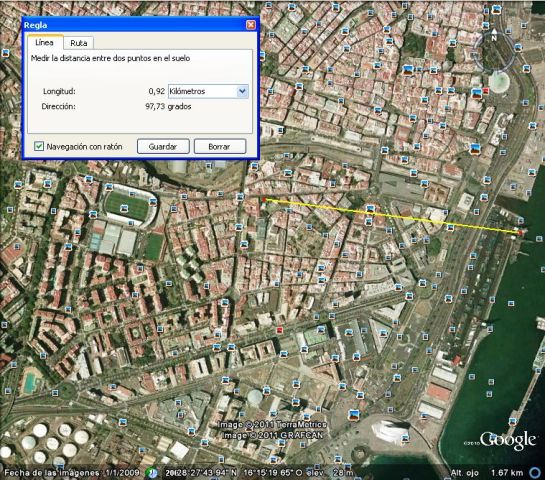Click the Borrar button
This screenshot has width=545, height=480.
tap(219, 146)
